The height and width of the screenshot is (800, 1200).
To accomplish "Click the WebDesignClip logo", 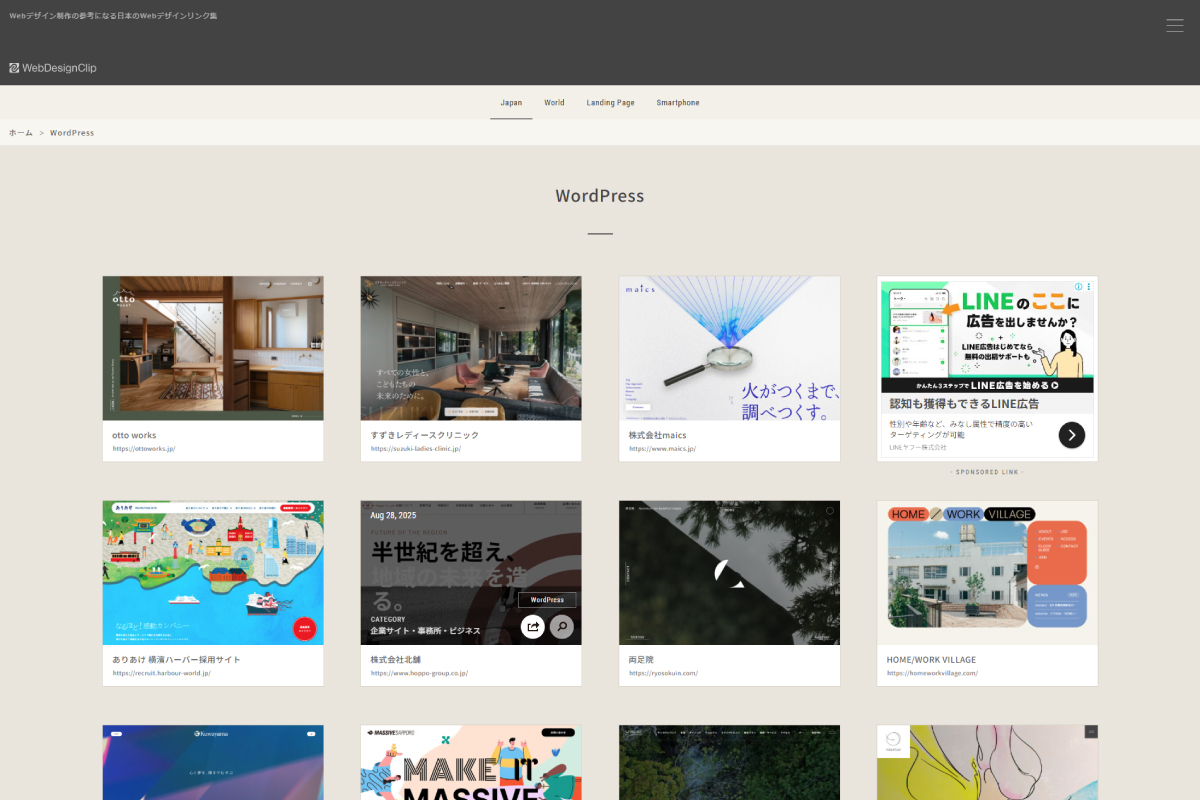I will [x=53, y=68].
